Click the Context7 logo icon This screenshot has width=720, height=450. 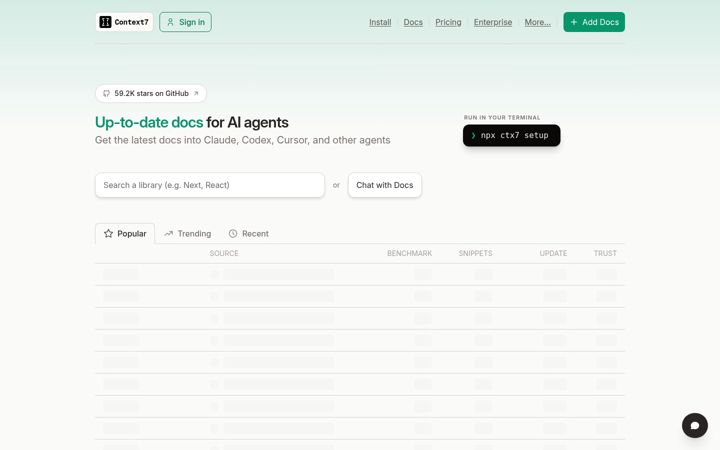[x=105, y=22]
